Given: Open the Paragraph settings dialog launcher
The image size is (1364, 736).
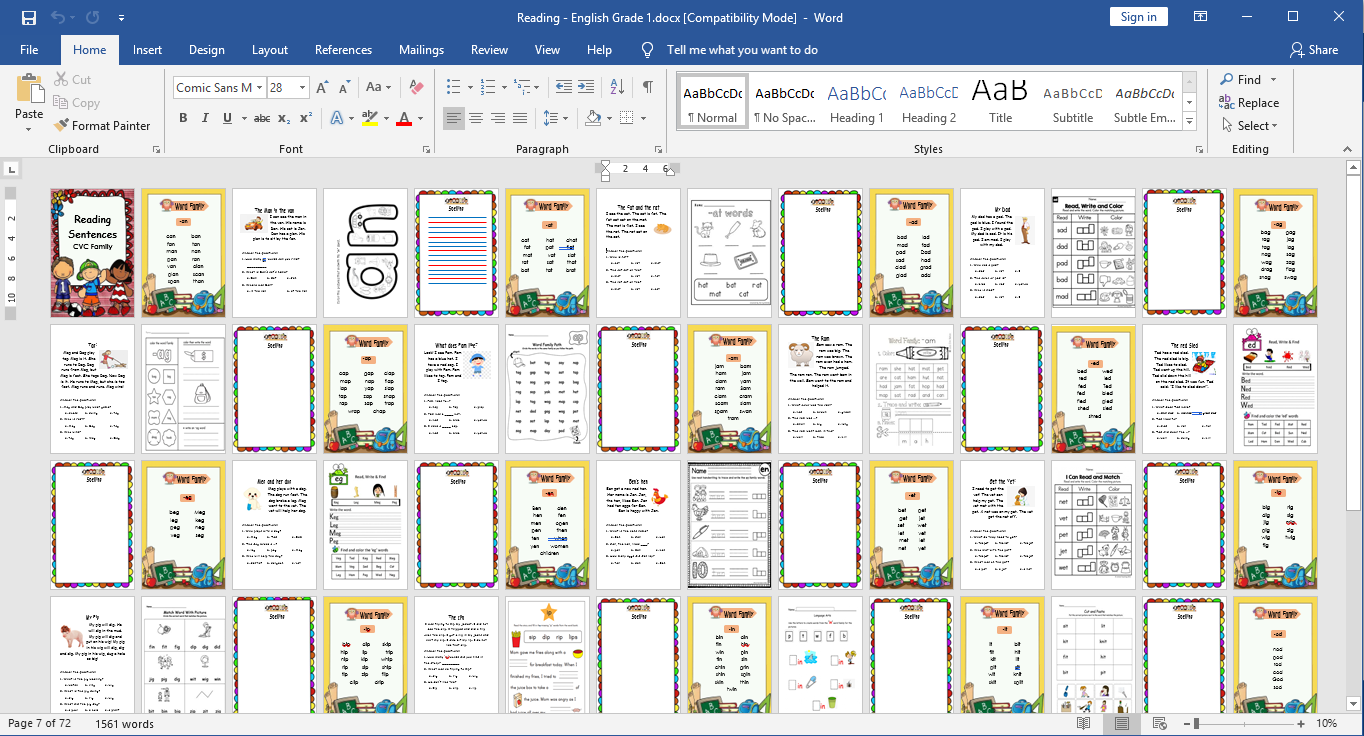Looking at the screenshot, I should [661, 150].
